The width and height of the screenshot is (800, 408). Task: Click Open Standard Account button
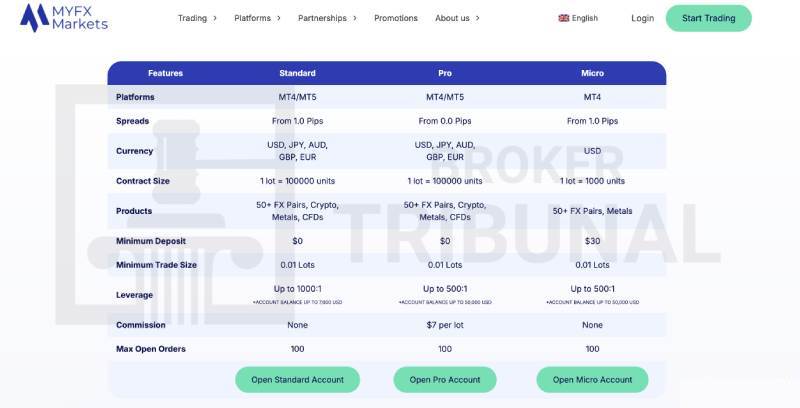[x=297, y=379]
